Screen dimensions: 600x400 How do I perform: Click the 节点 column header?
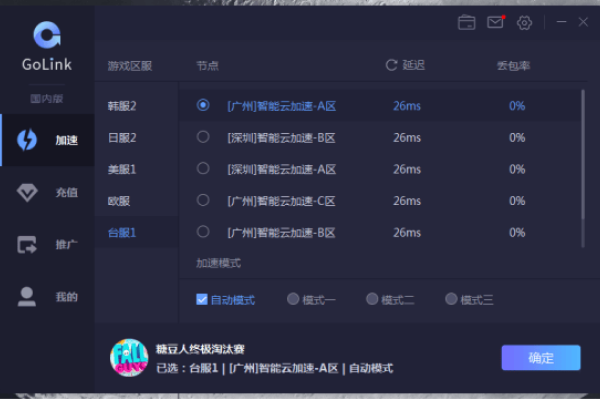[207, 66]
